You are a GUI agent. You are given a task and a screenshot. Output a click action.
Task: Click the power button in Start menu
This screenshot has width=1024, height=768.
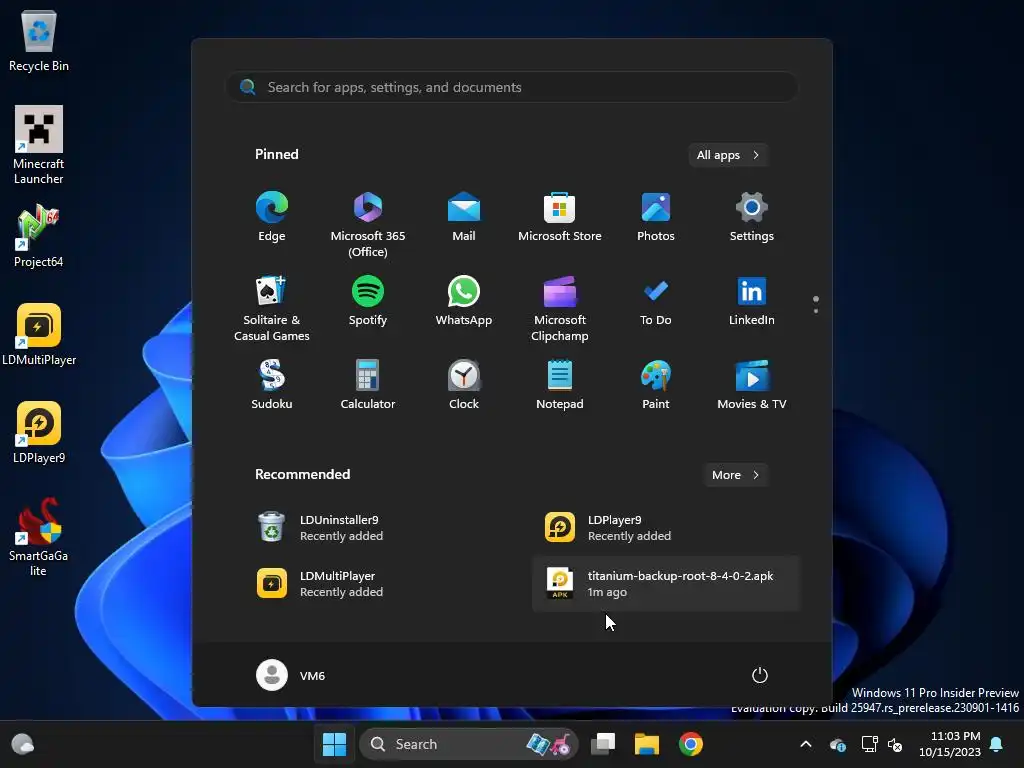pyautogui.click(x=760, y=675)
